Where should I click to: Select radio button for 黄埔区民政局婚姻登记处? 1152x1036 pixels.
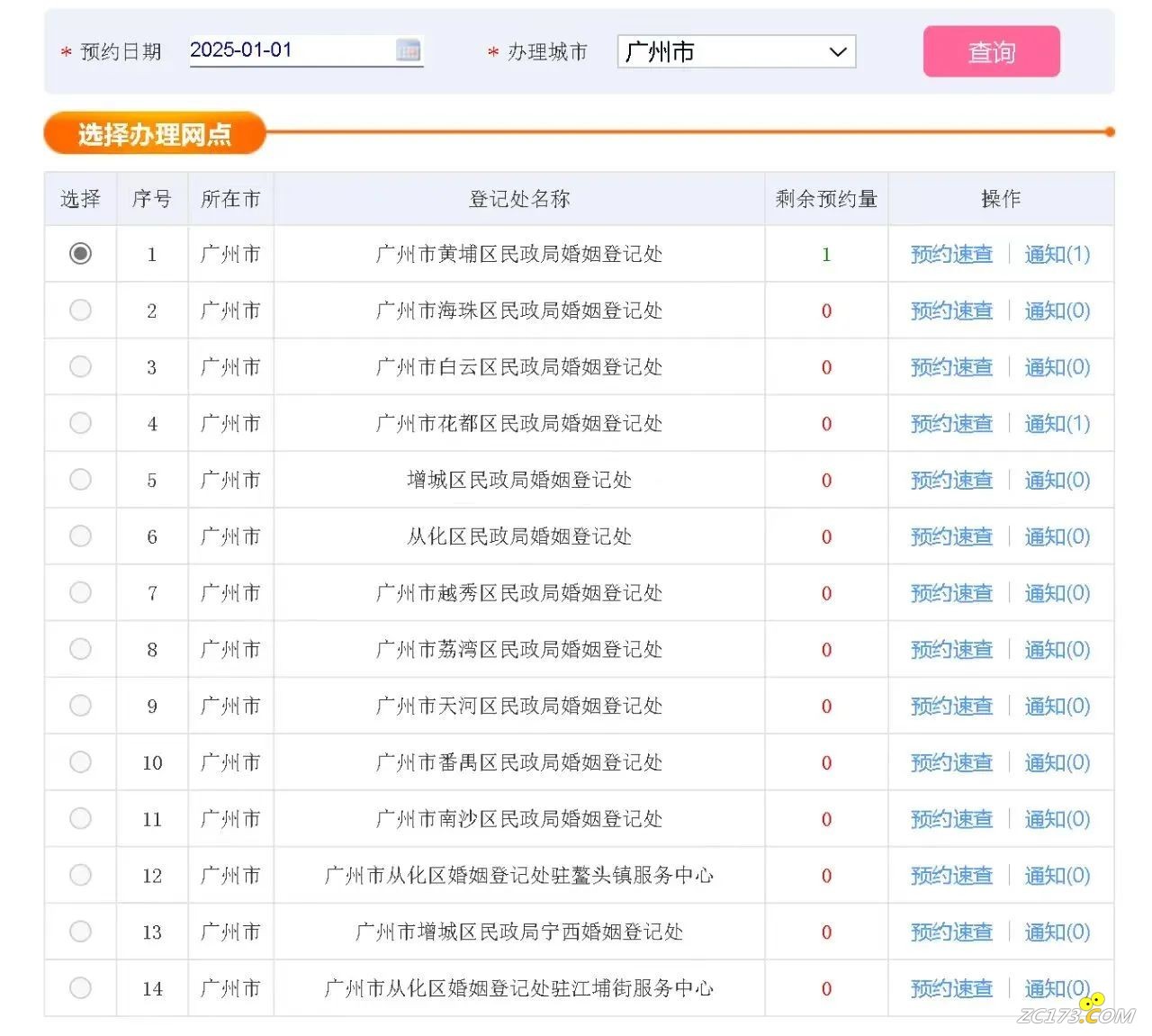pos(80,254)
